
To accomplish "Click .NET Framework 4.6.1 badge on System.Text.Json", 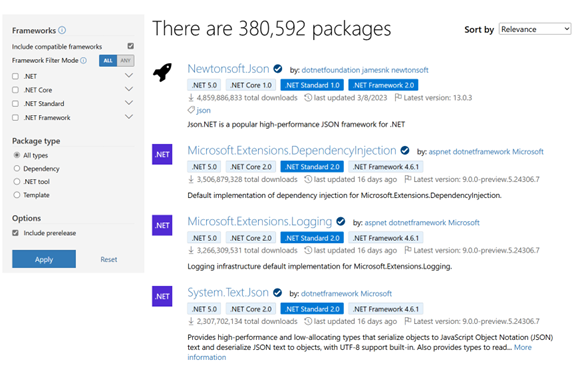I will pos(386,309).
